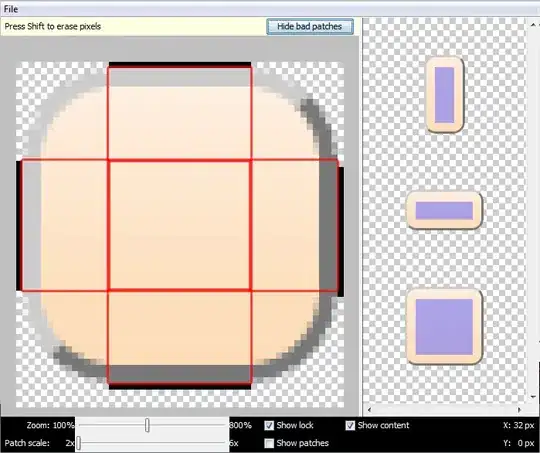
Task: Click the preview horizontal scroll left arrow
Action: [370, 410]
